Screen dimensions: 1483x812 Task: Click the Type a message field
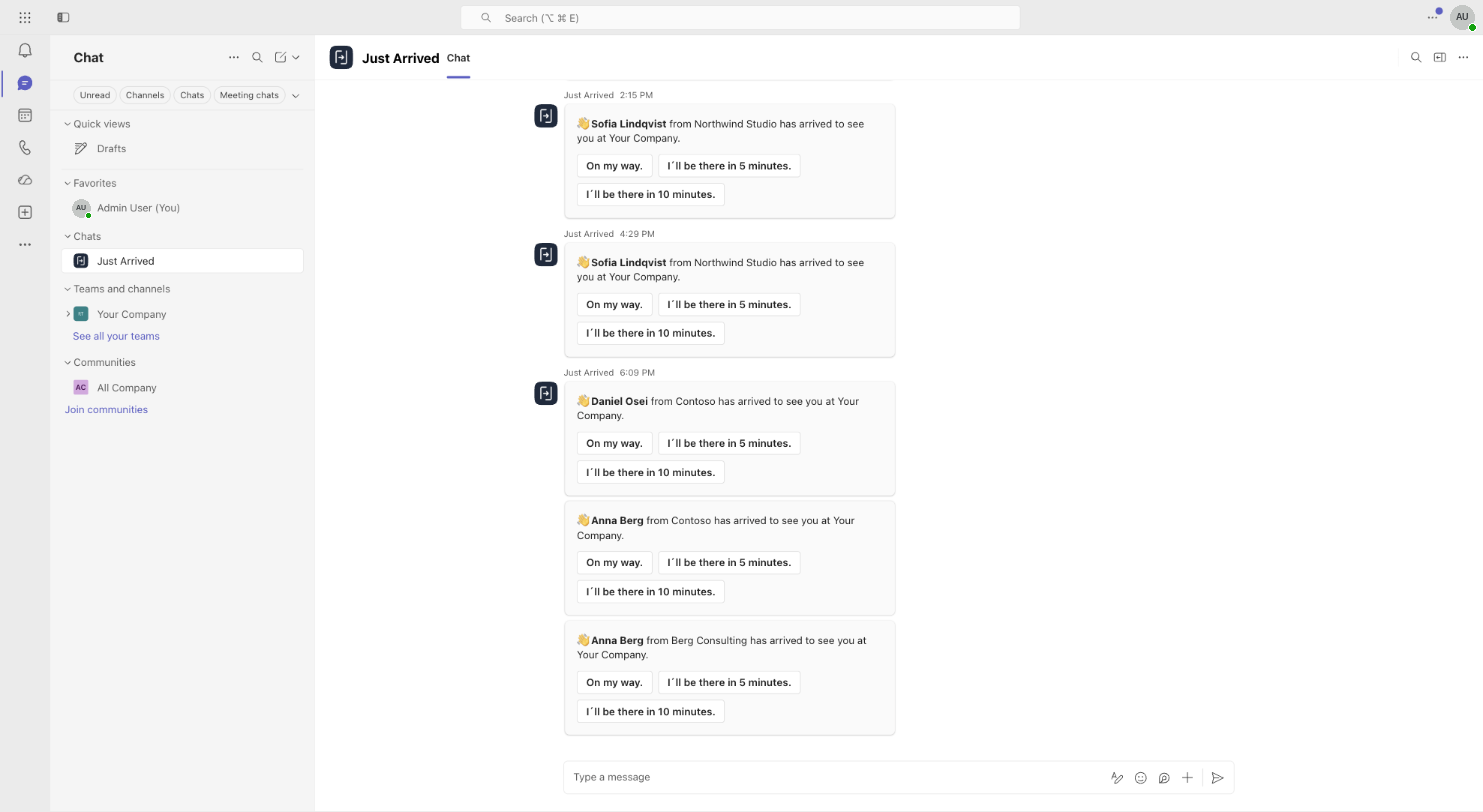pyautogui.click(x=835, y=777)
